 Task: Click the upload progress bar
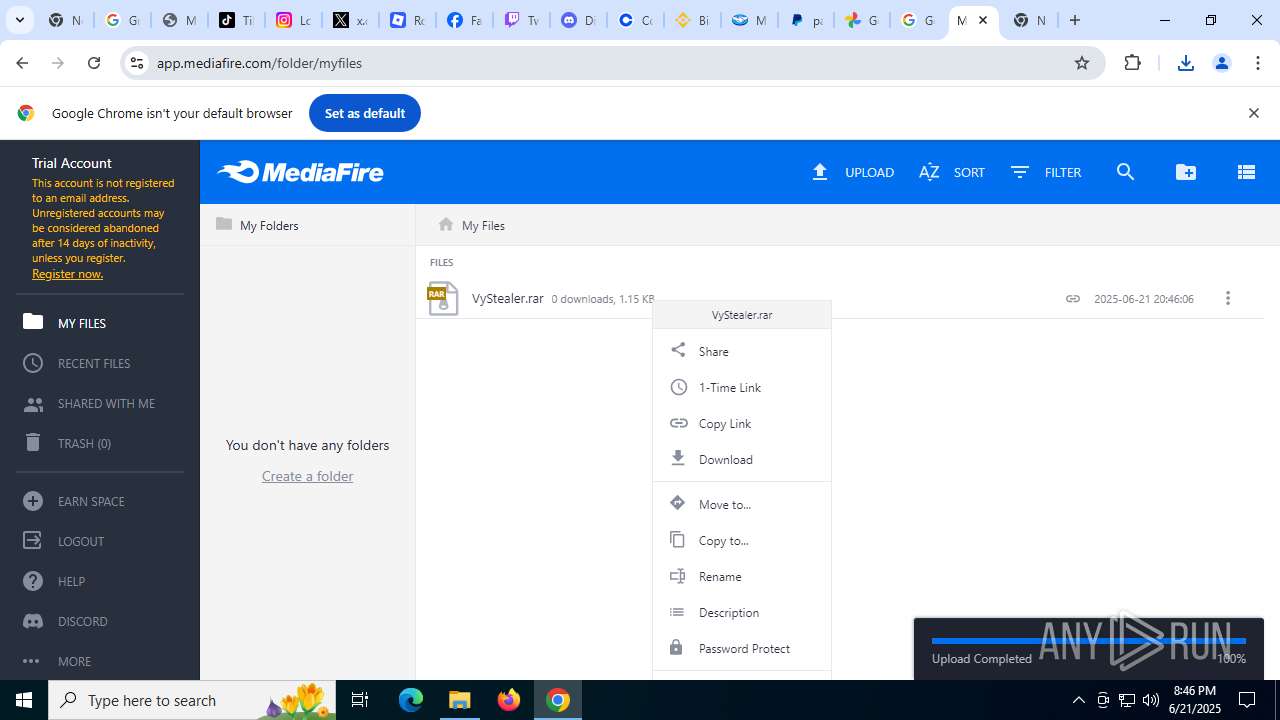point(1088,641)
